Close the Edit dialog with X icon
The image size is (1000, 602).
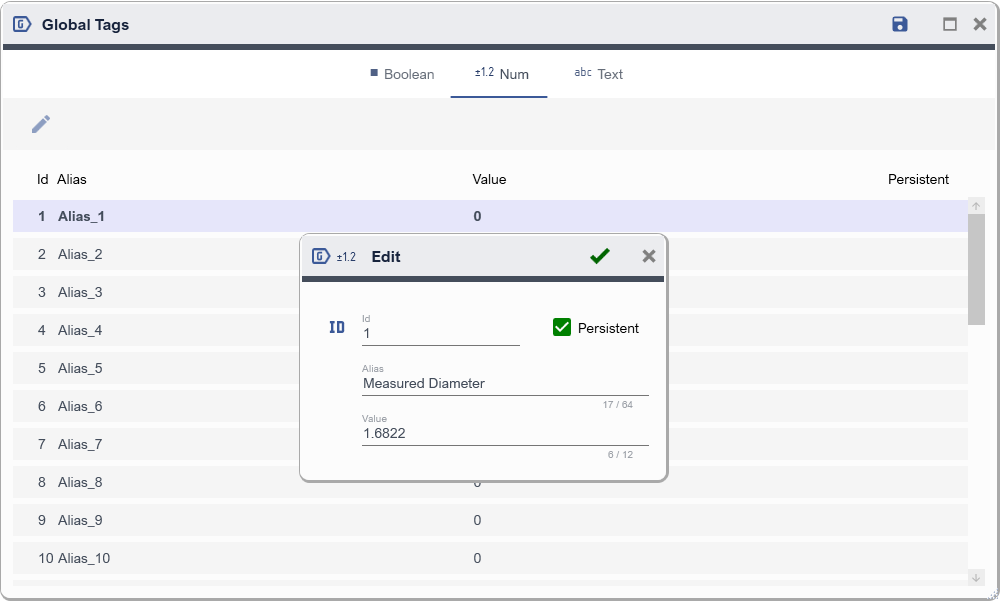[649, 257]
